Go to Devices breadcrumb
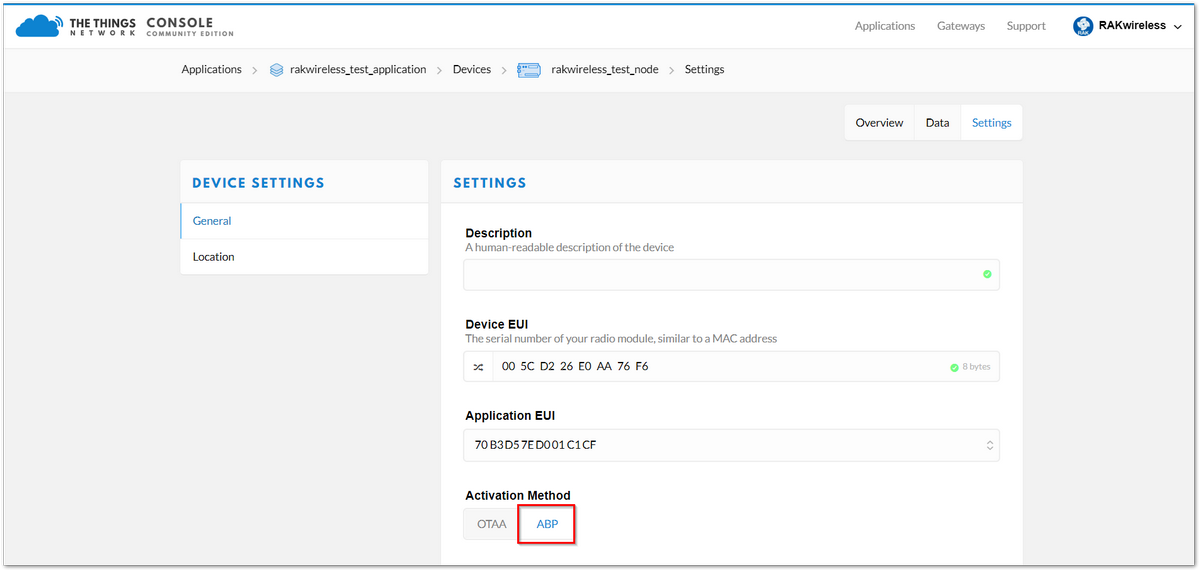 [x=472, y=70]
